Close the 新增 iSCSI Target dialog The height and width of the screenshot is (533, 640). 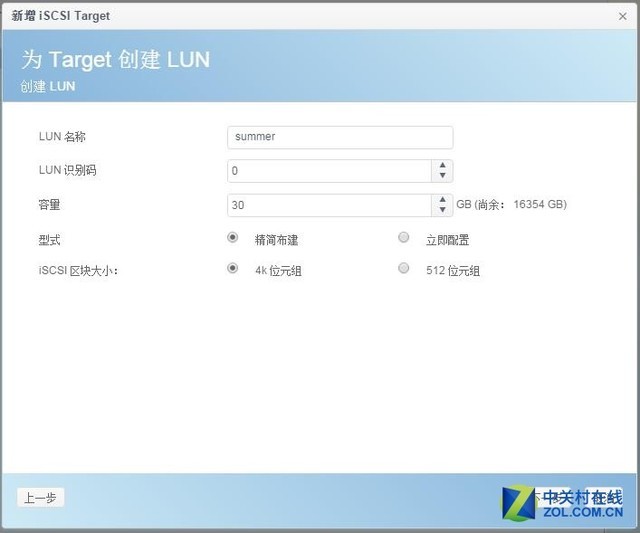pyautogui.click(x=622, y=16)
